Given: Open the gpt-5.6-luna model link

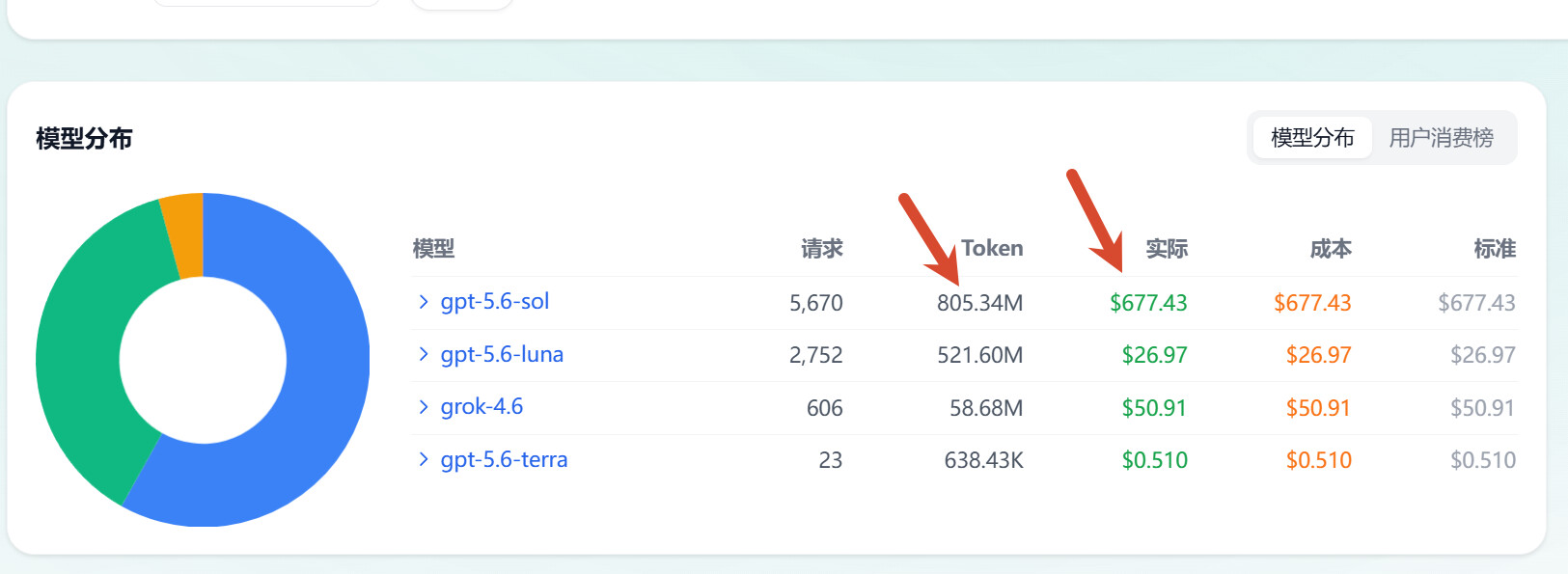Looking at the screenshot, I should click(502, 355).
